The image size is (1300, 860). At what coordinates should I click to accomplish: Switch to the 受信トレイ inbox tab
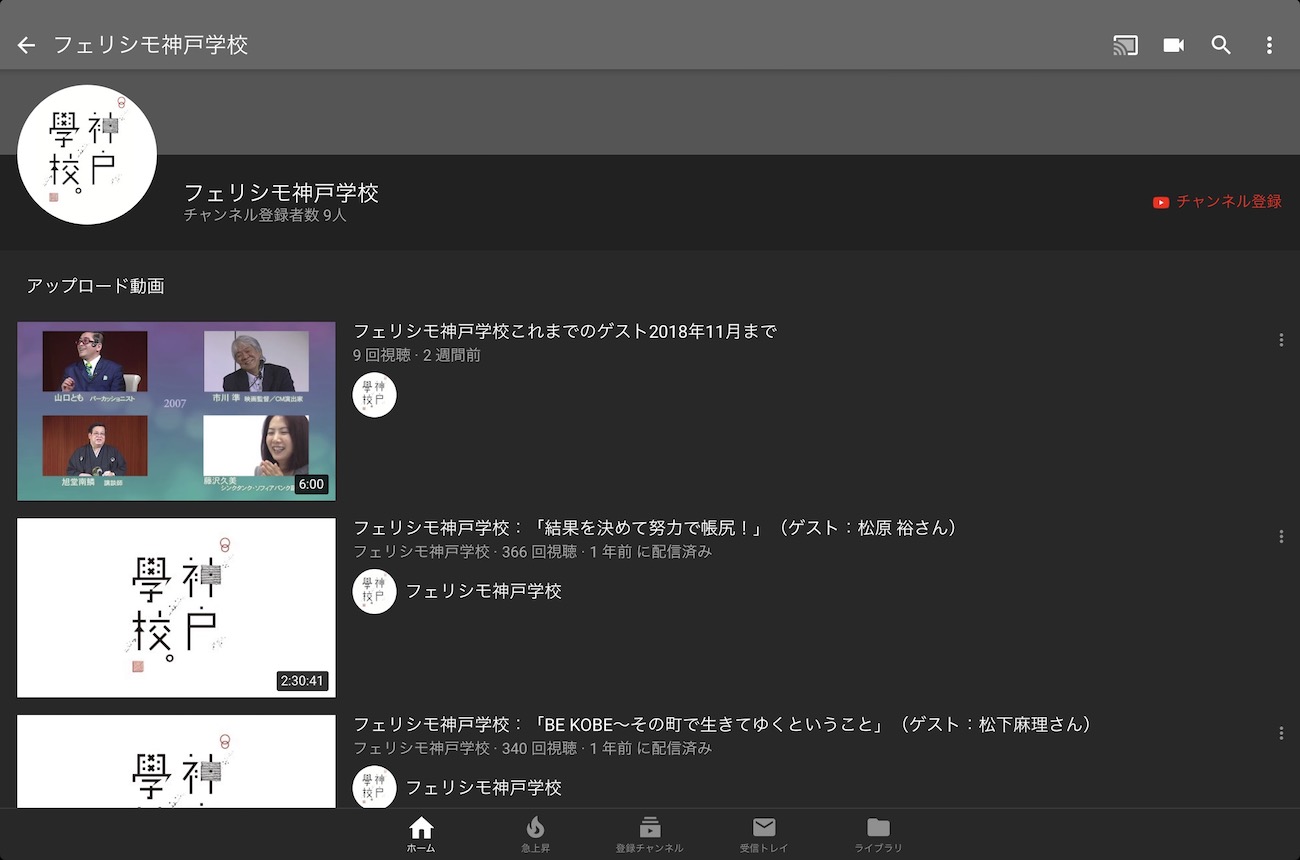tap(764, 835)
